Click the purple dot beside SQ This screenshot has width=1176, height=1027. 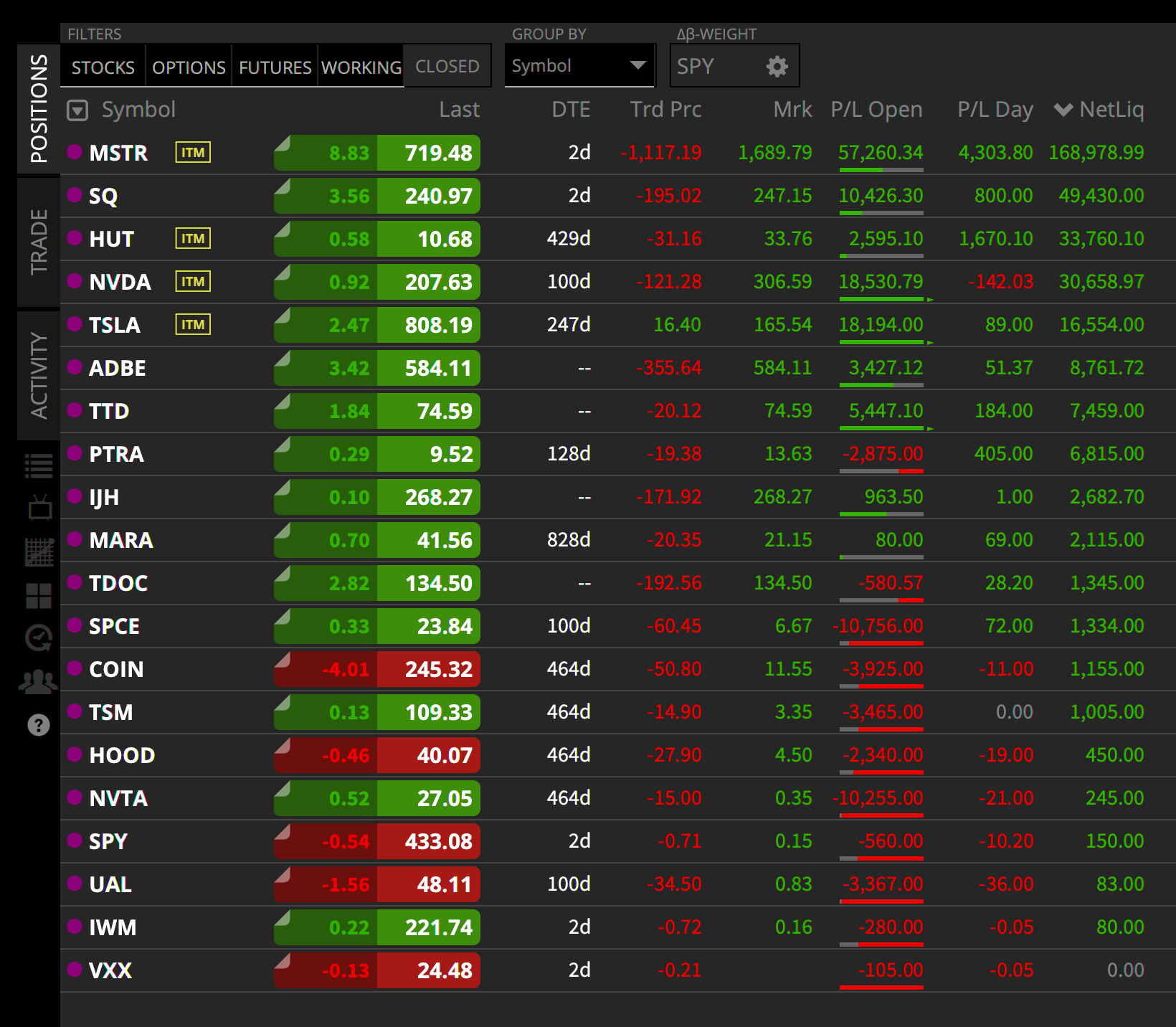click(75, 195)
